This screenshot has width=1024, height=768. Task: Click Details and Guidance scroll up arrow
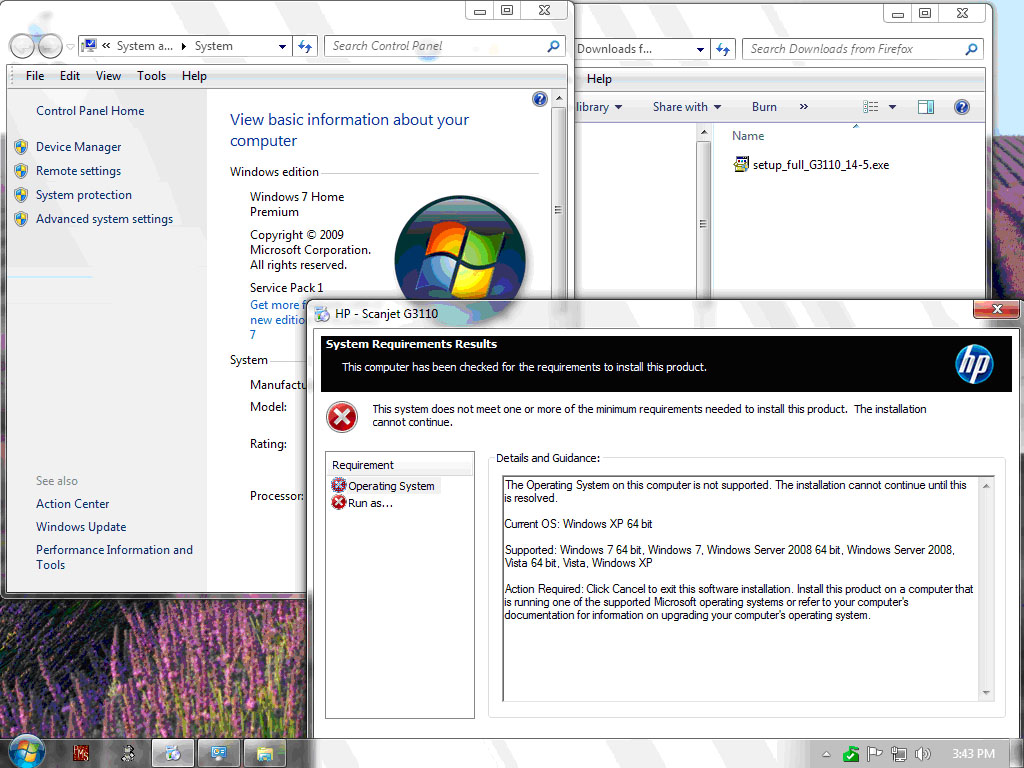point(985,487)
